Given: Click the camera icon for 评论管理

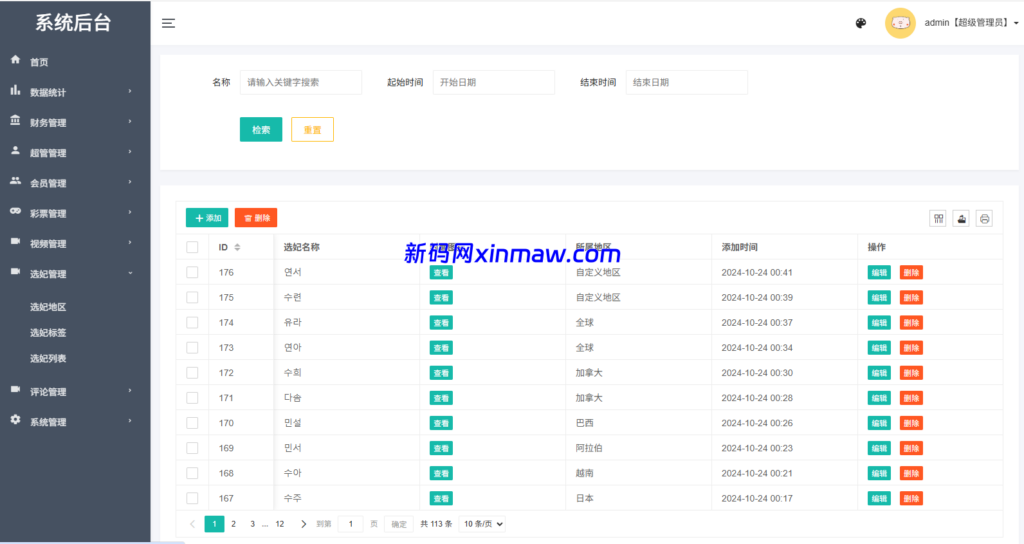Looking at the screenshot, I should pos(15,389).
